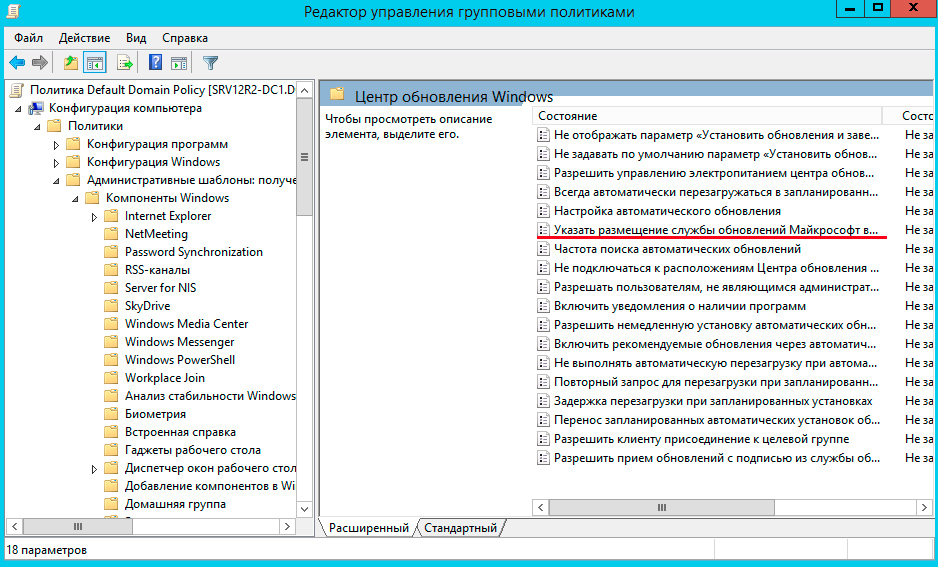Click the policy scroll icon of Default Domain Policy
The height and width of the screenshot is (567, 938).
pyautogui.click(x=17, y=90)
